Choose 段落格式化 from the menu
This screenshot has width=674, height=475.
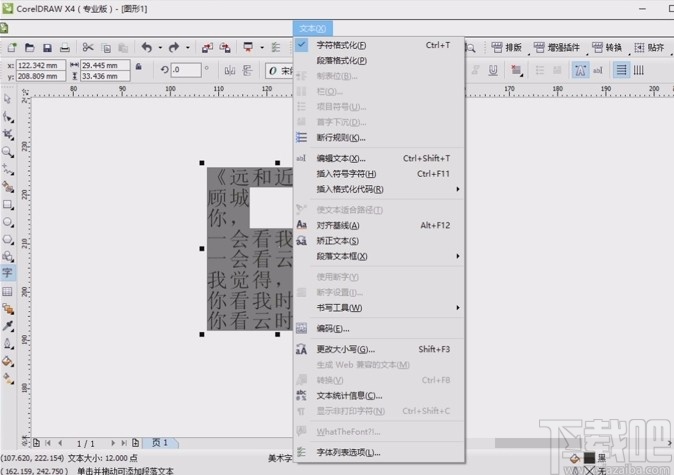379,61
